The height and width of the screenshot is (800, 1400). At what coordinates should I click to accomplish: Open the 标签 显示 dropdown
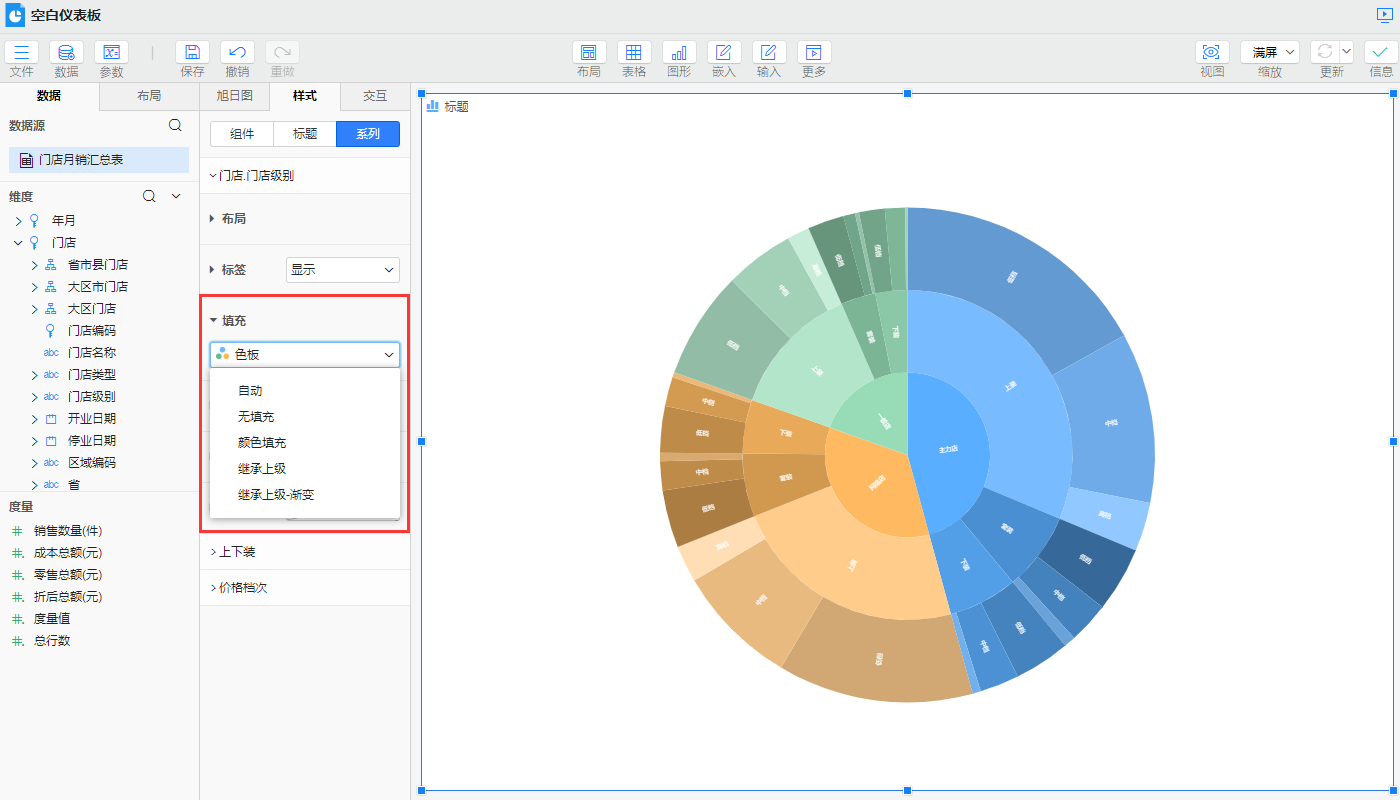(342, 270)
